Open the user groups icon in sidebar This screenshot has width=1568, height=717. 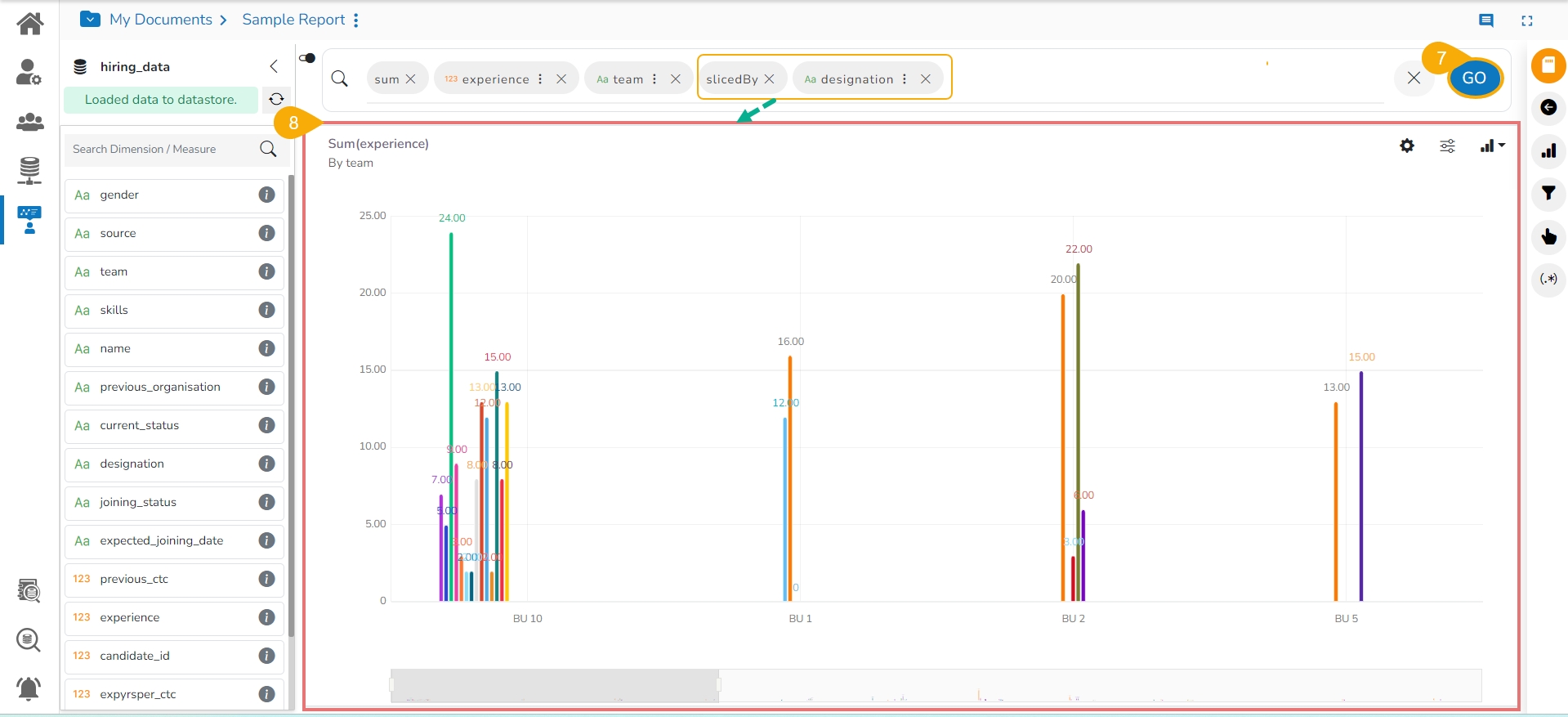(x=29, y=122)
